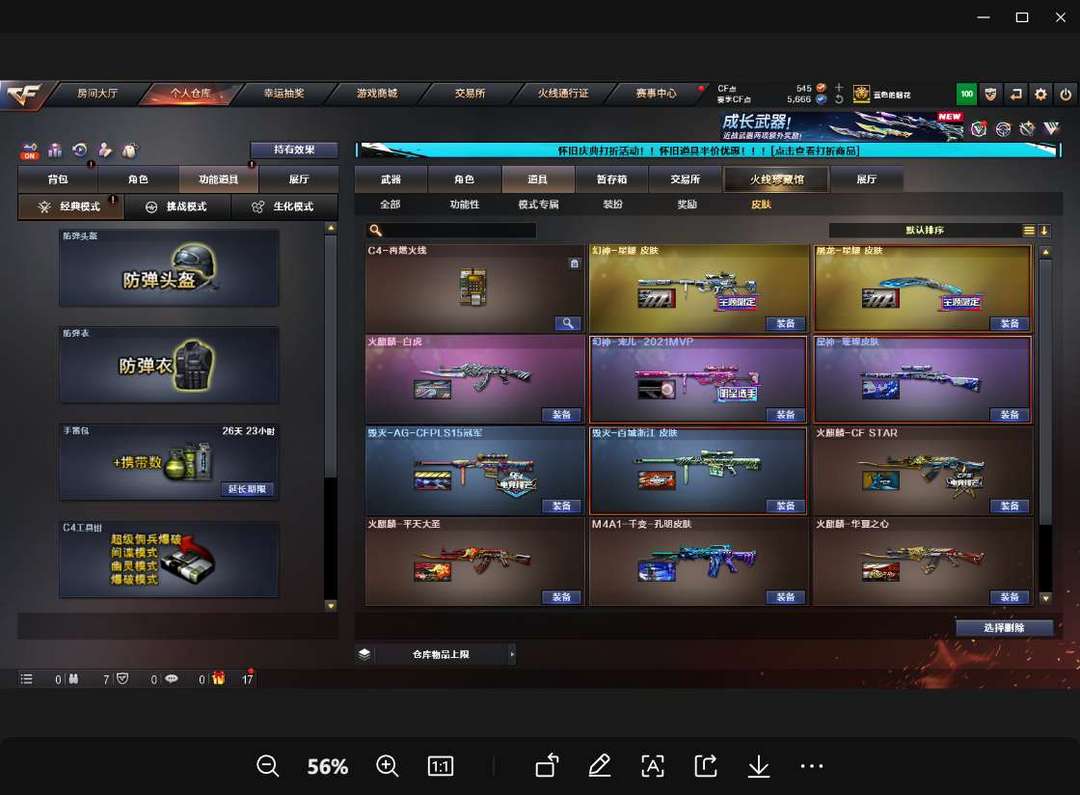
Task: Open the friends icon in status bar
Action: click(73, 679)
